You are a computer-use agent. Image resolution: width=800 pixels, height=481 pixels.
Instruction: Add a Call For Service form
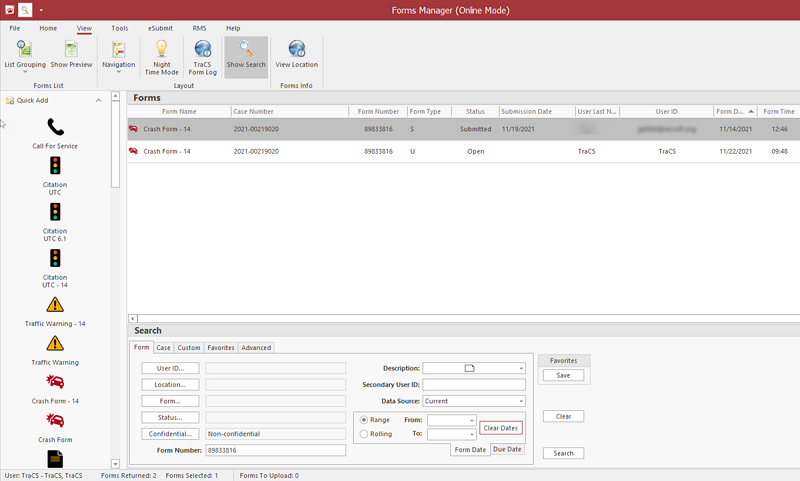[x=54, y=131]
